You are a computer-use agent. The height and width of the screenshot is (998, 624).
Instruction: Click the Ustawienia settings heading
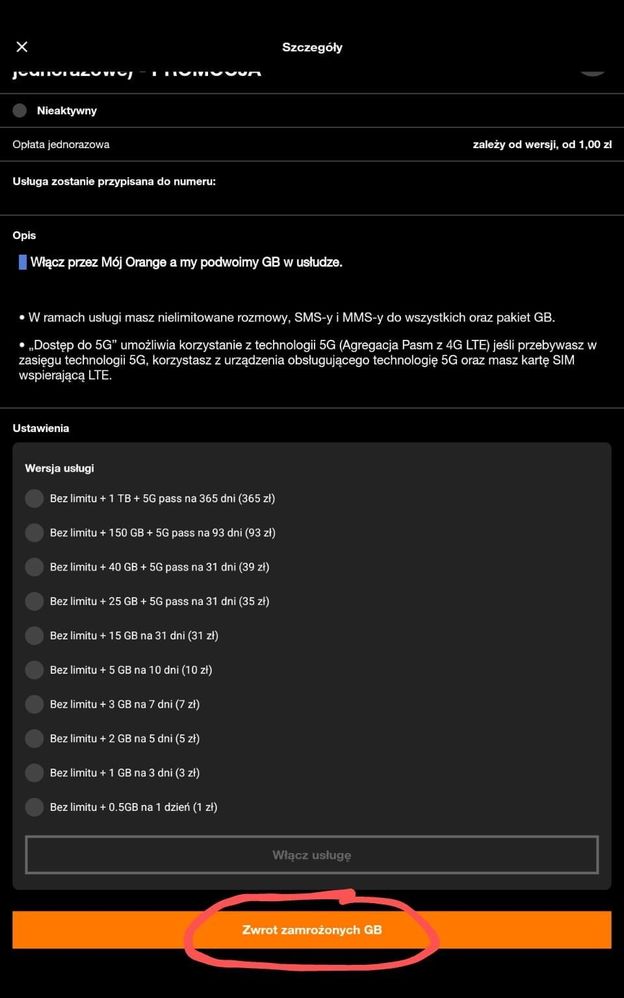click(41, 428)
